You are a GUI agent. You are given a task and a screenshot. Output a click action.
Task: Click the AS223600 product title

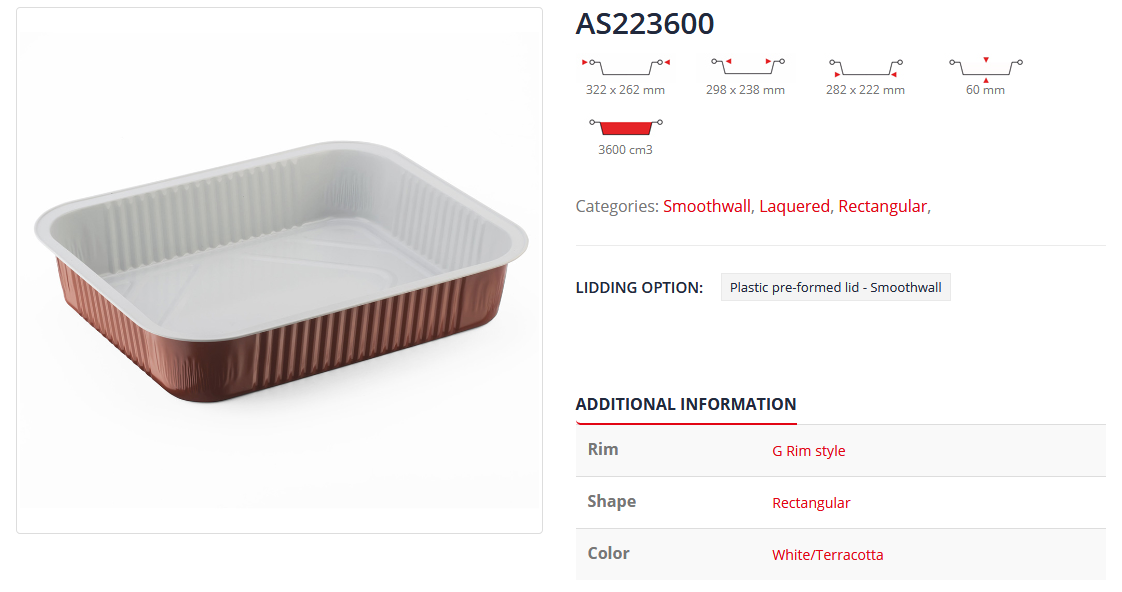click(645, 24)
